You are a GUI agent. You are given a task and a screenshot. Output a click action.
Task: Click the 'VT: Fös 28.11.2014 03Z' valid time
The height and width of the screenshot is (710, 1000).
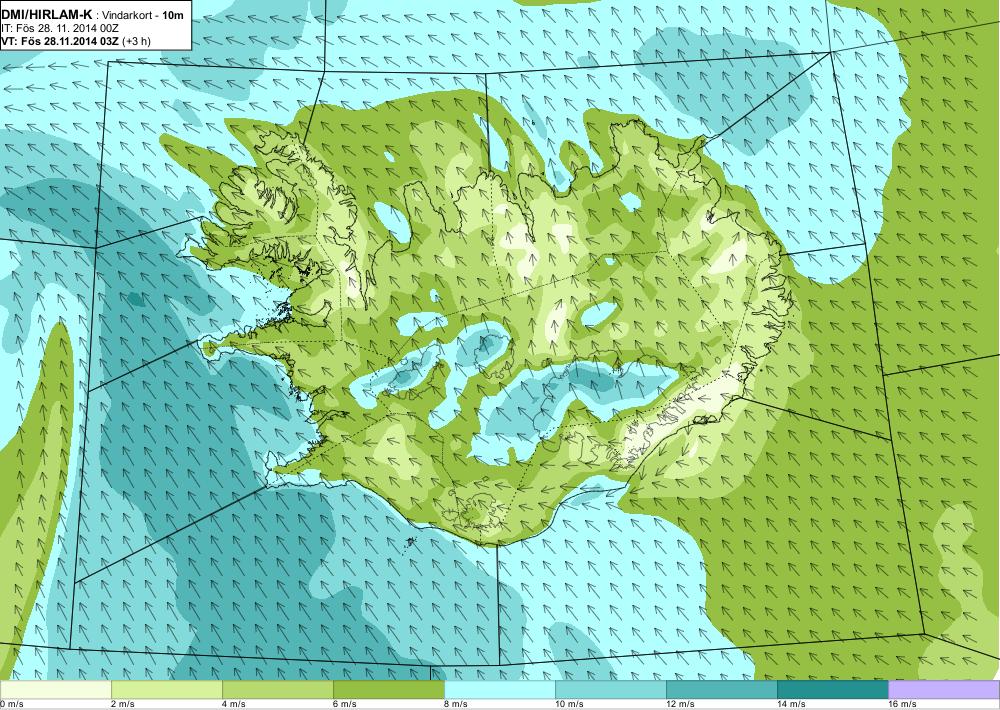[x=61, y=41]
